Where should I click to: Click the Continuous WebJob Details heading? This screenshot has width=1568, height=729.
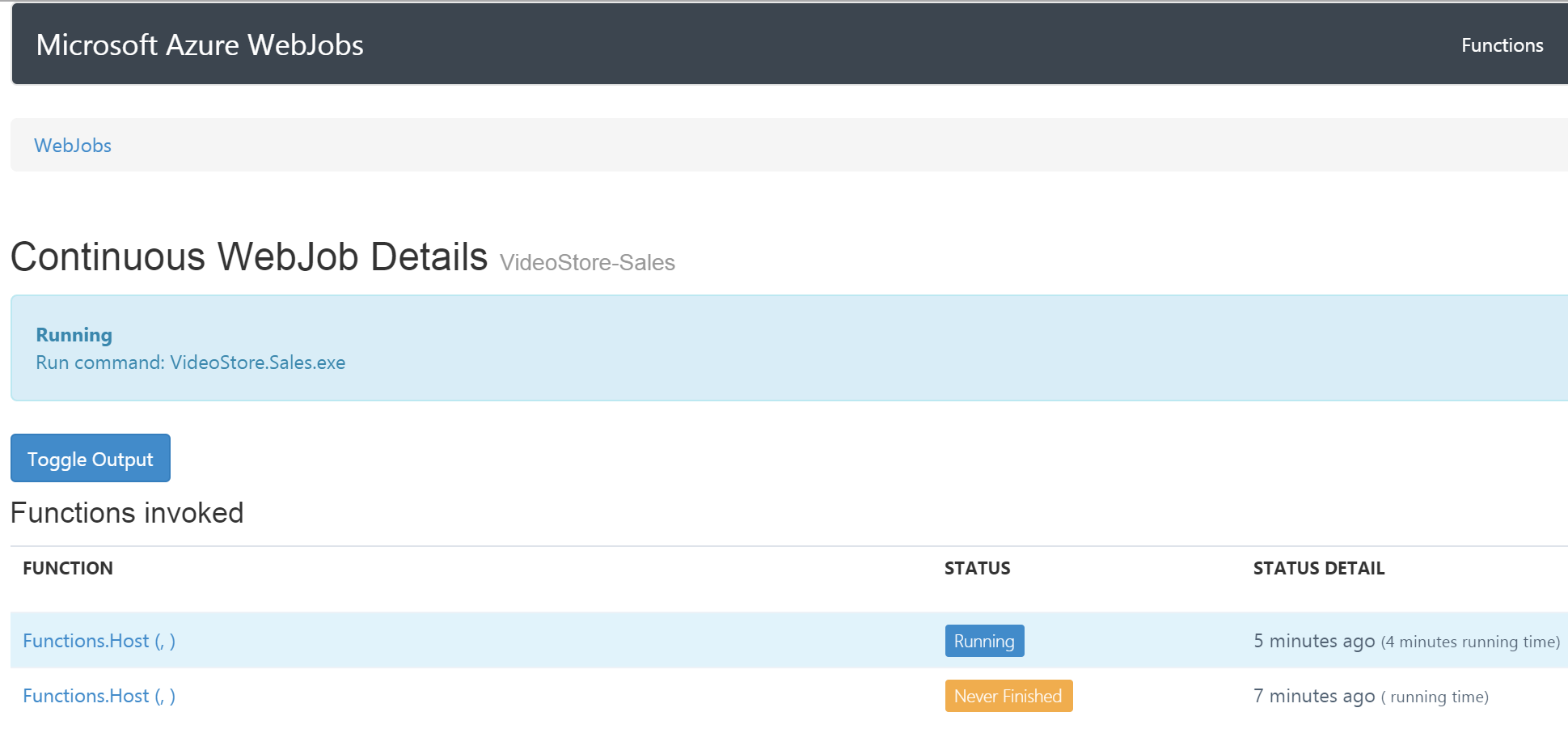point(249,256)
